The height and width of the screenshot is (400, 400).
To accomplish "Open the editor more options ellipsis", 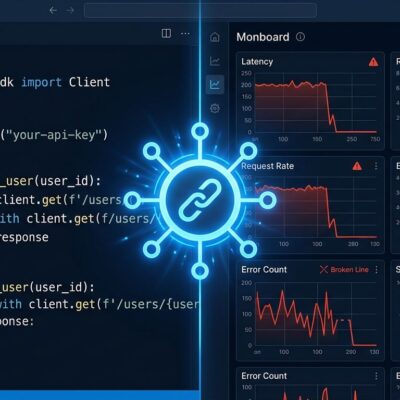I will point(185,33).
